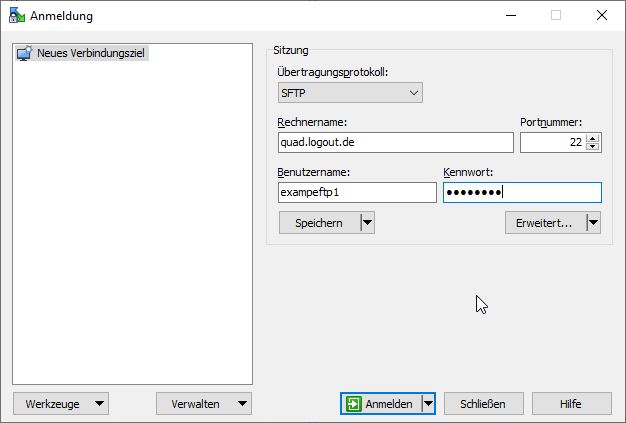Open the Werkzeuge menu button
The width and height of the screenshot is (626, 423).
click(60, 404)
